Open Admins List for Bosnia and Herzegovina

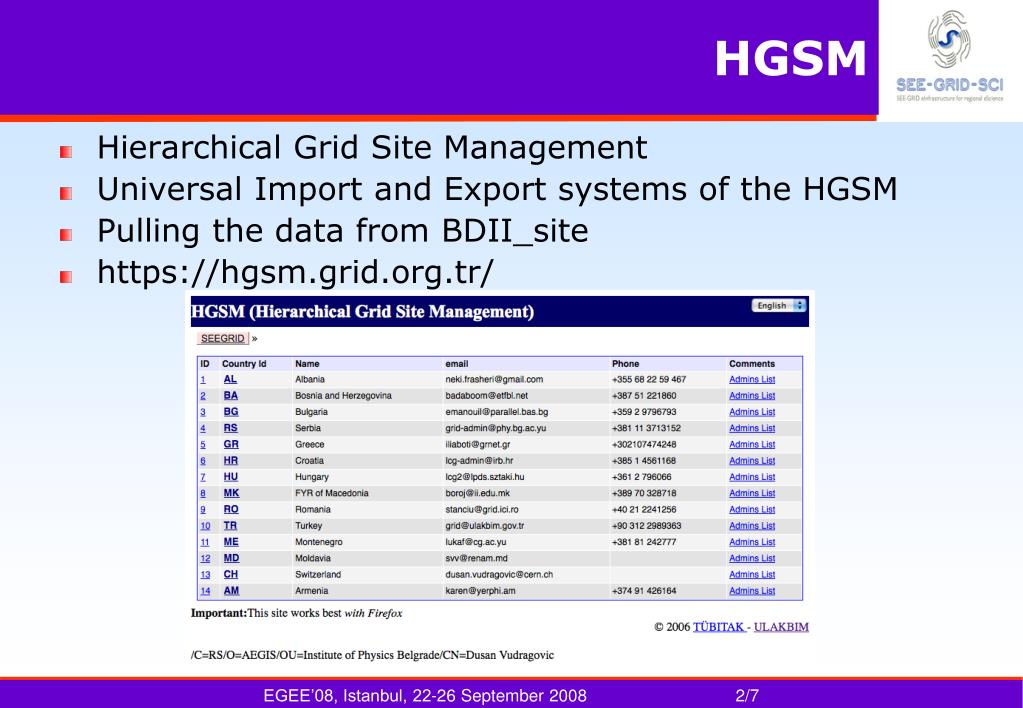point(752,396)
